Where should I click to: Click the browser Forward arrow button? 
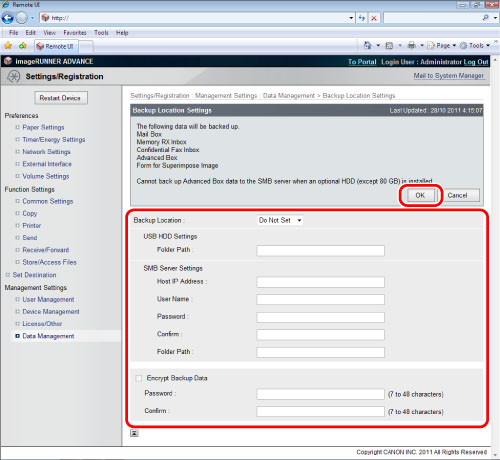(x=22, y=18)
